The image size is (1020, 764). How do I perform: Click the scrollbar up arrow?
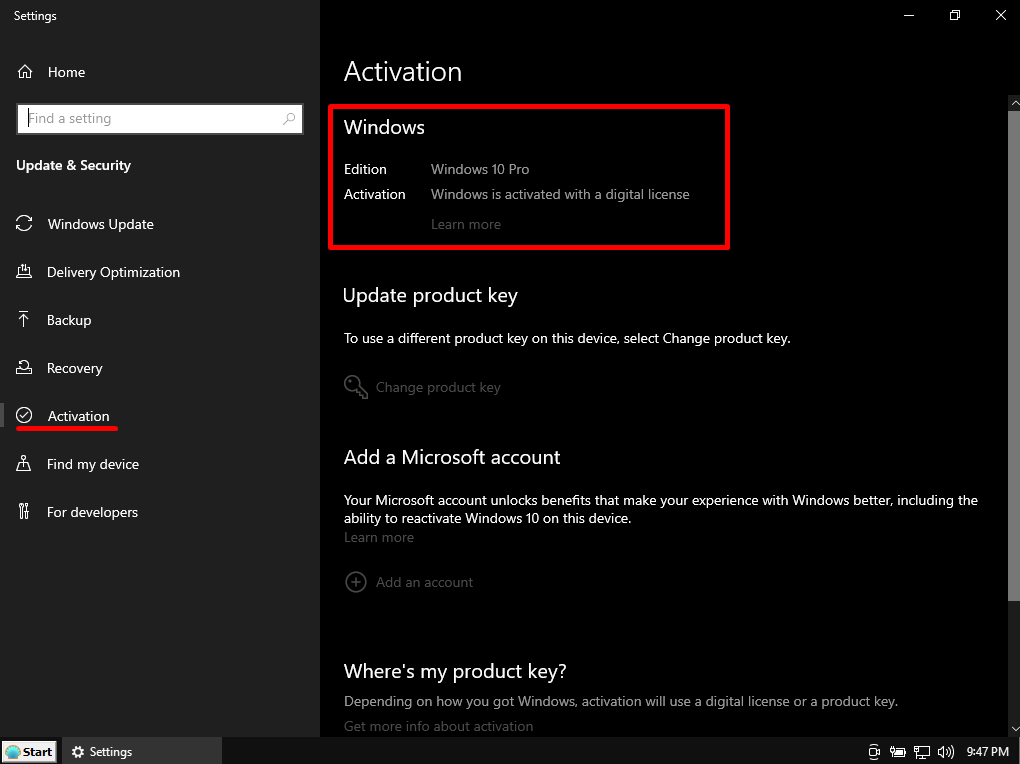coord(1015,103)
